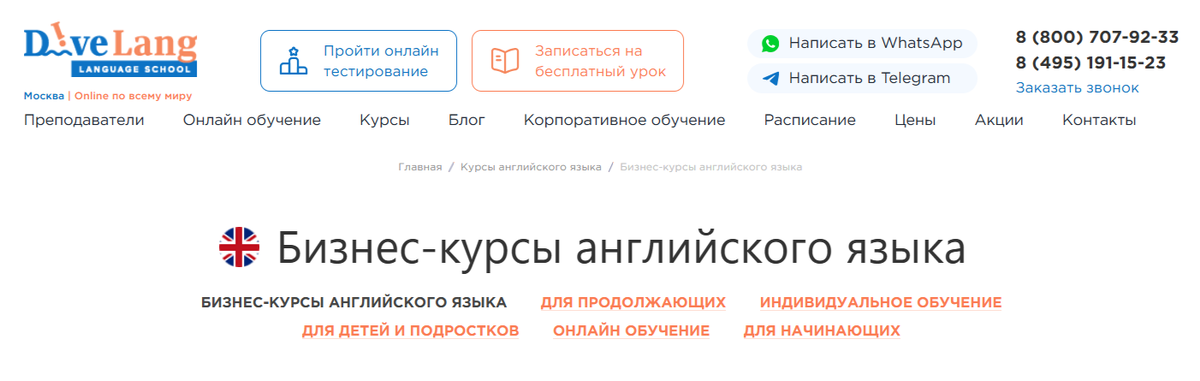Select orange ОНЛАЙН ОБУЧЕНИЕ category tab
This screenshot has width=1200, height=381.
[631, 330]
